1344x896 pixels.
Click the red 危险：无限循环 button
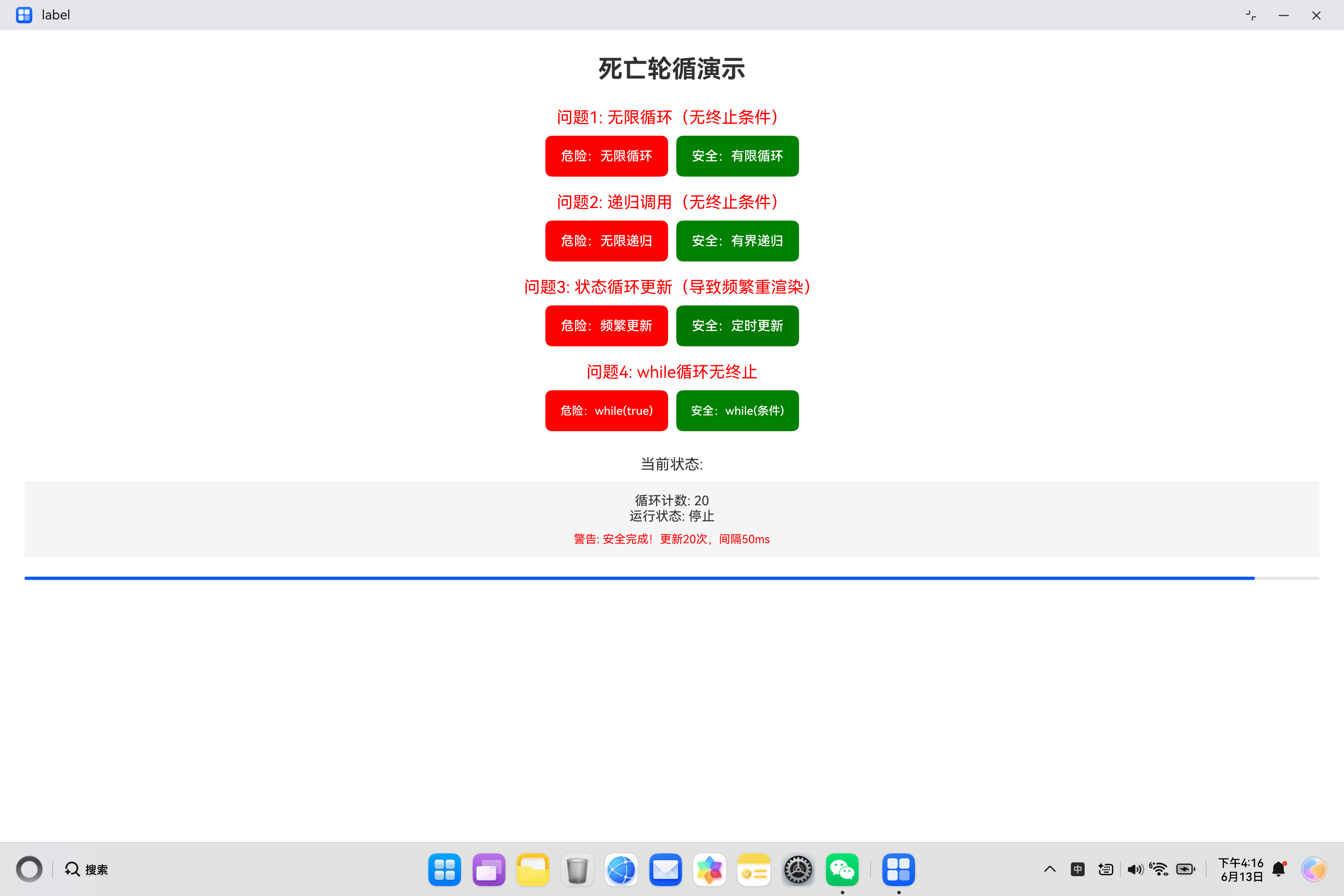606,156
